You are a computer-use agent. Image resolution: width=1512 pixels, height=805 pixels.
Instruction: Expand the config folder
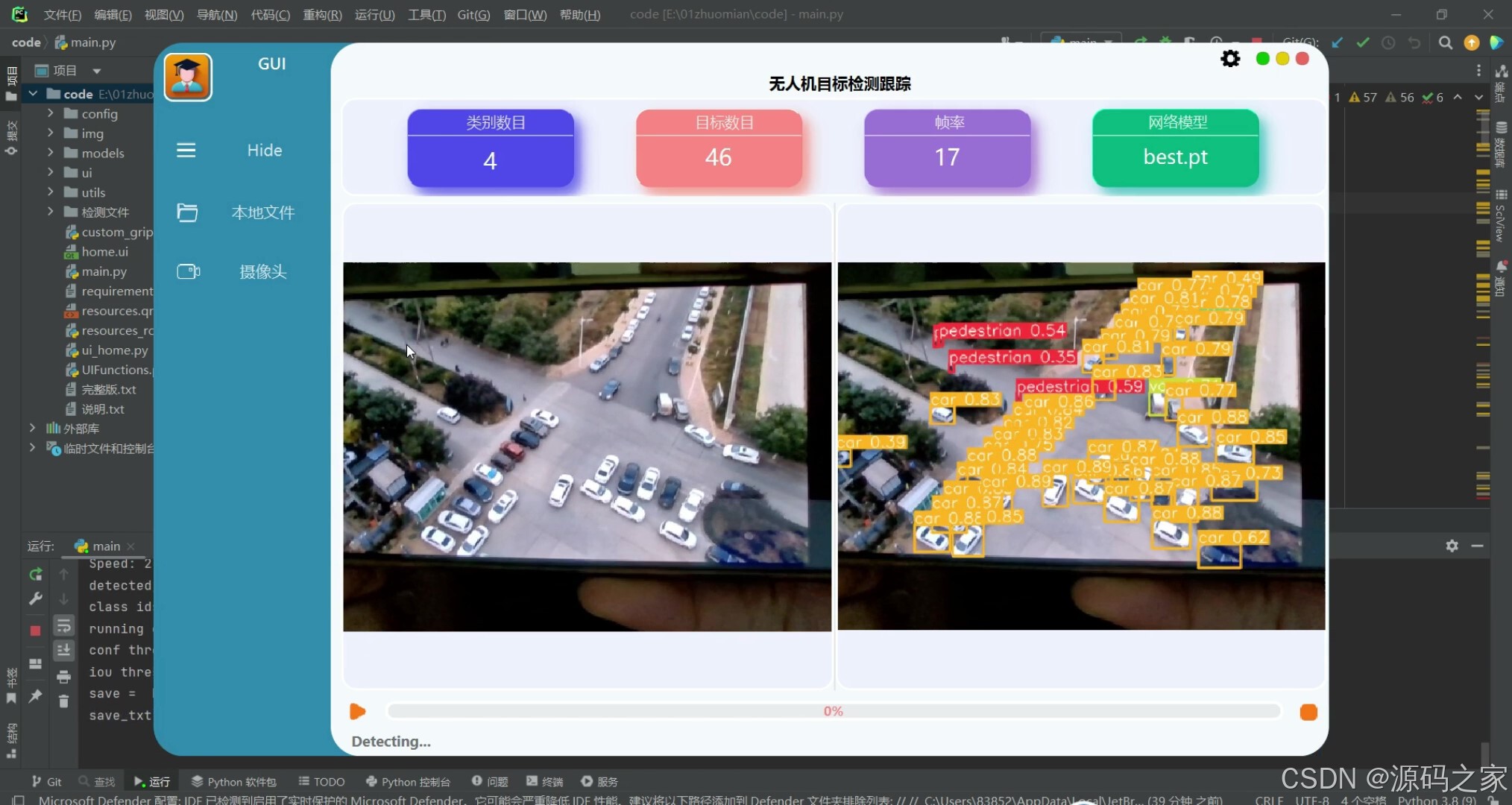tap(50, 113)
